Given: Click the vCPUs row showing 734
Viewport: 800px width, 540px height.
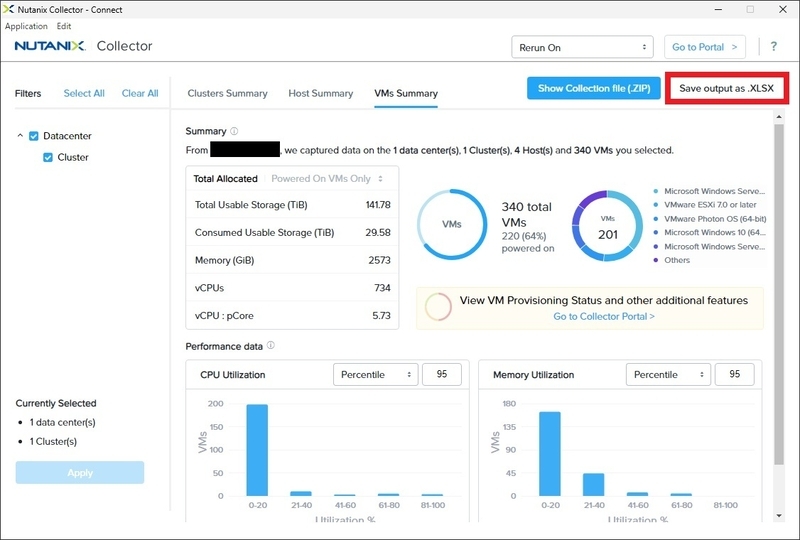Looking at the screenshot, I should coord(292,288).
